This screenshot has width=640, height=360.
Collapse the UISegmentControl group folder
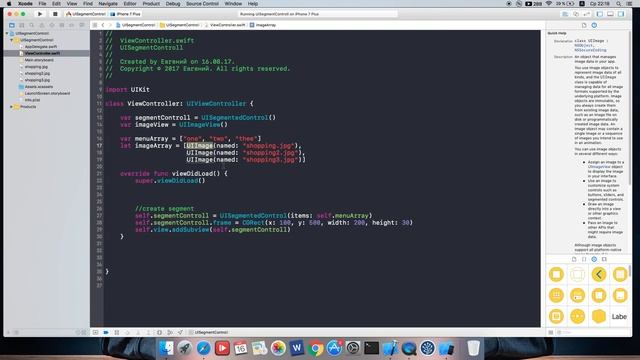(x=11, y=40)
